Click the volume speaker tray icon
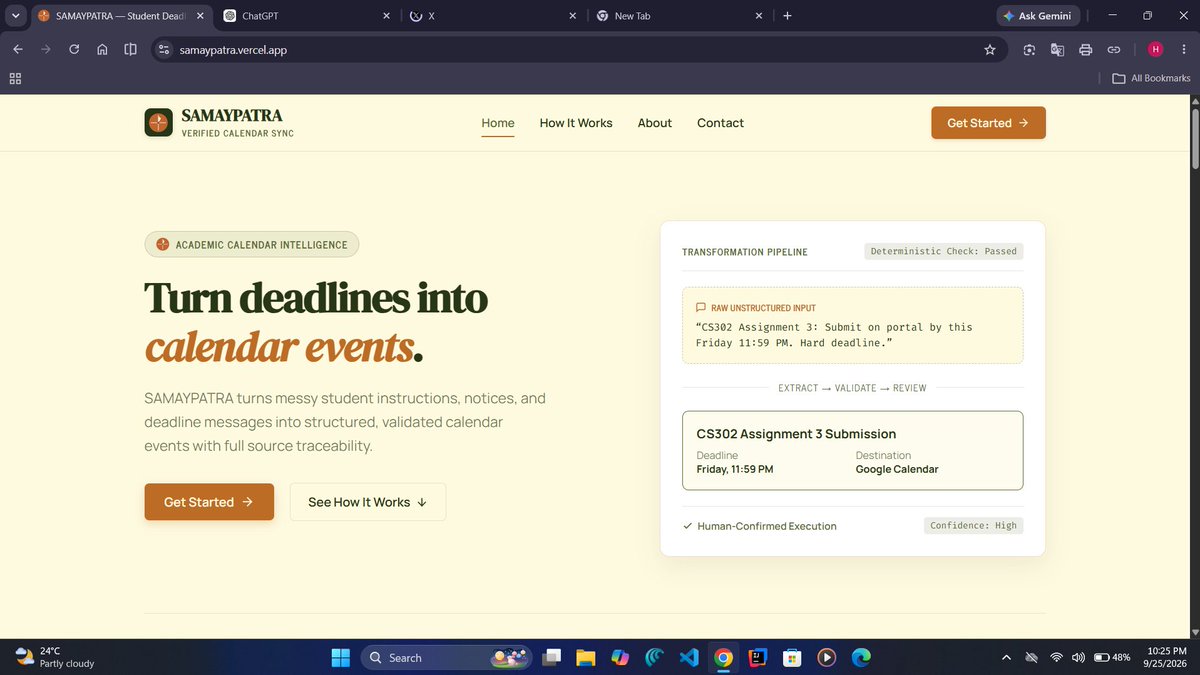1200x675 pixels. (1078, 657)
